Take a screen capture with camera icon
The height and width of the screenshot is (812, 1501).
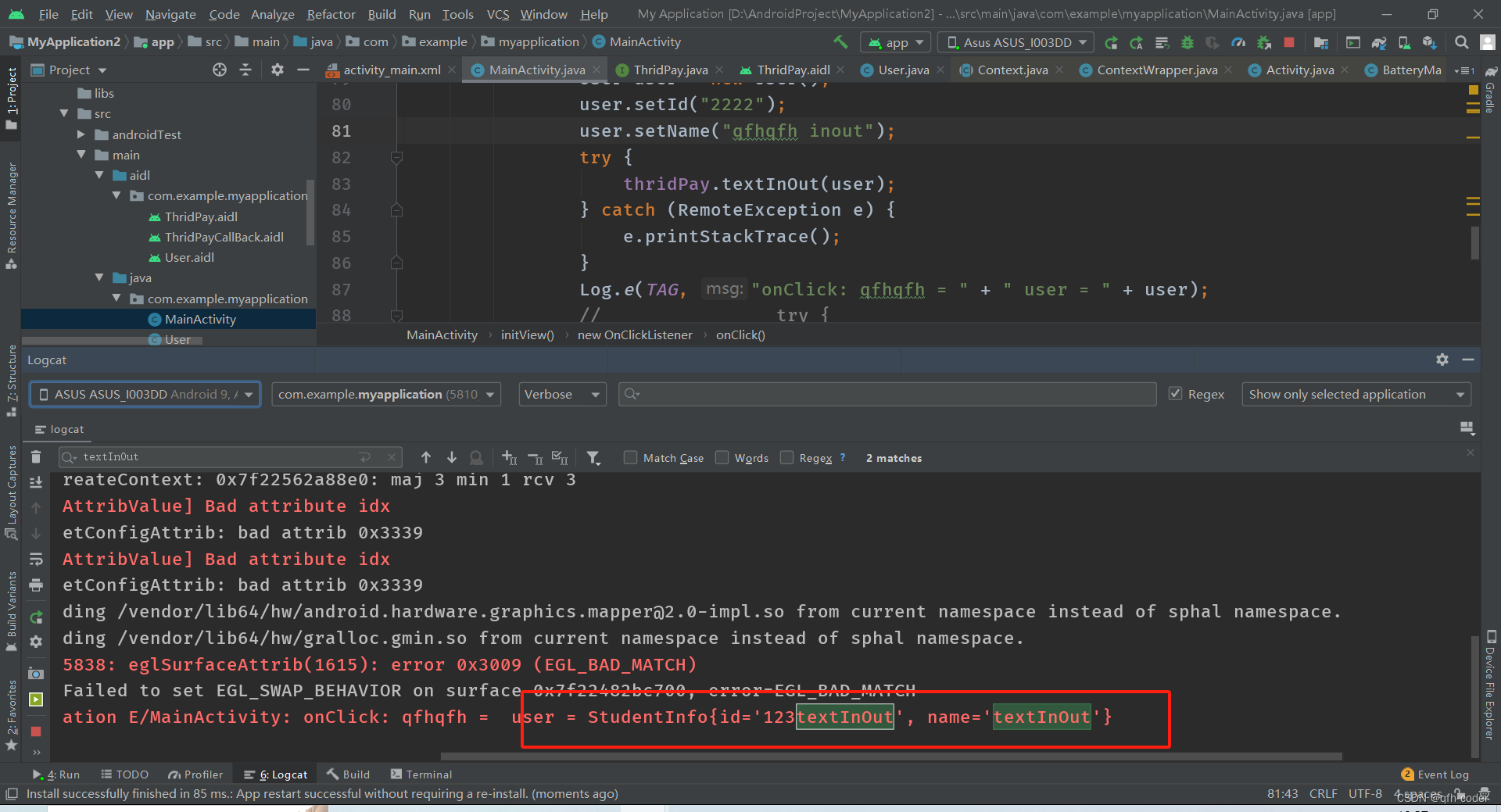tap(36, 673)
